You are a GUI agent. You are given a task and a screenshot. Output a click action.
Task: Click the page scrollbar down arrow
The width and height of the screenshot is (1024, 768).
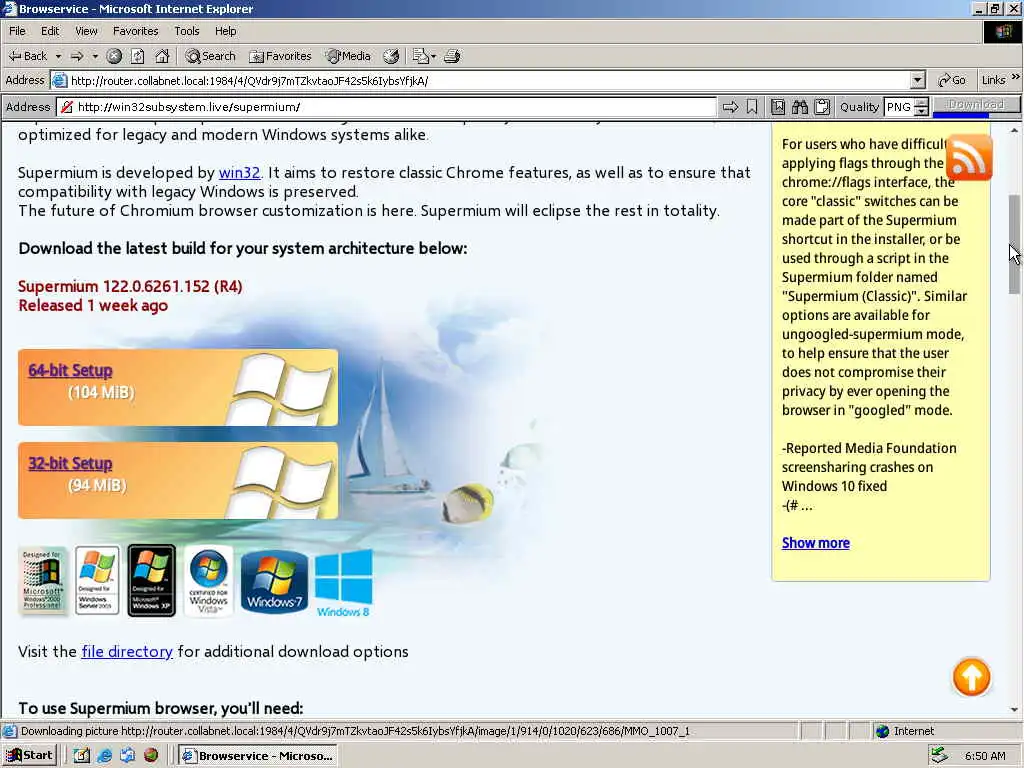click(x=1014, y=710)
